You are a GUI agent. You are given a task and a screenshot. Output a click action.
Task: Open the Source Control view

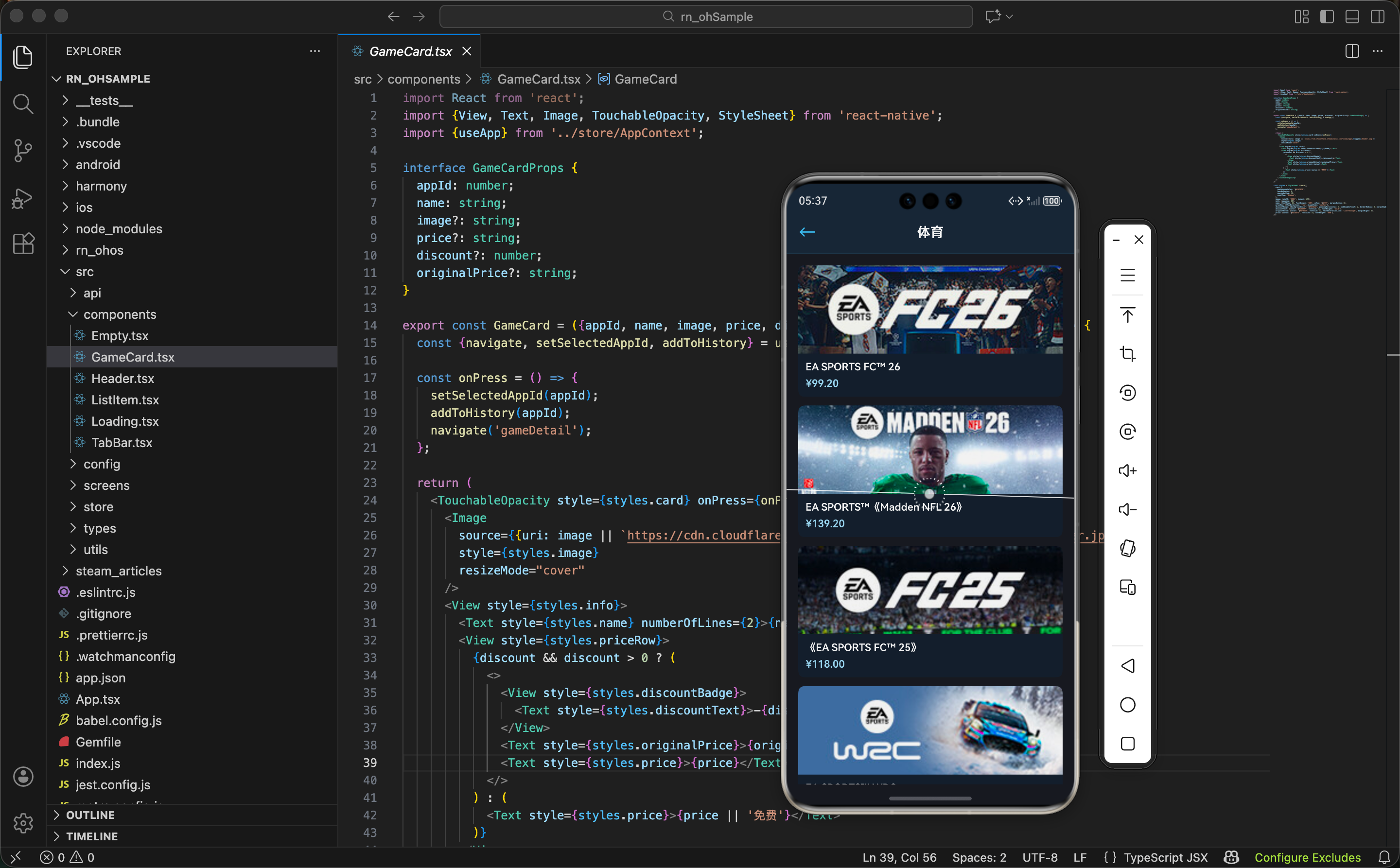pyautogui.click(x=22, y=150)
